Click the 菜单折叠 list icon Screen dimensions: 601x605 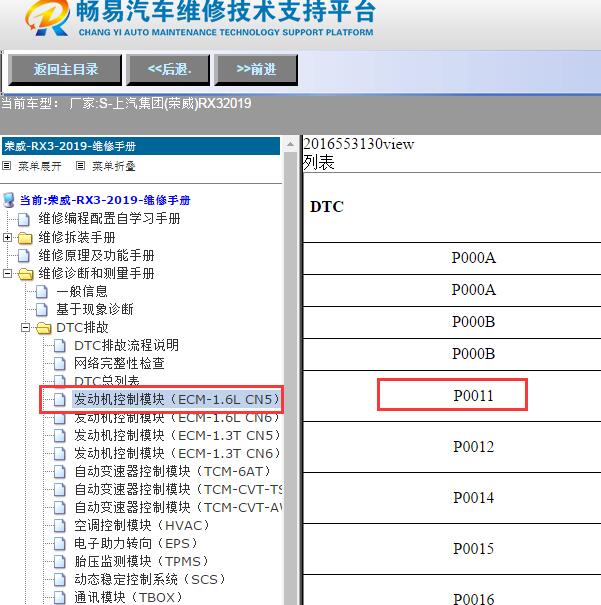click(x=80, y=166)
